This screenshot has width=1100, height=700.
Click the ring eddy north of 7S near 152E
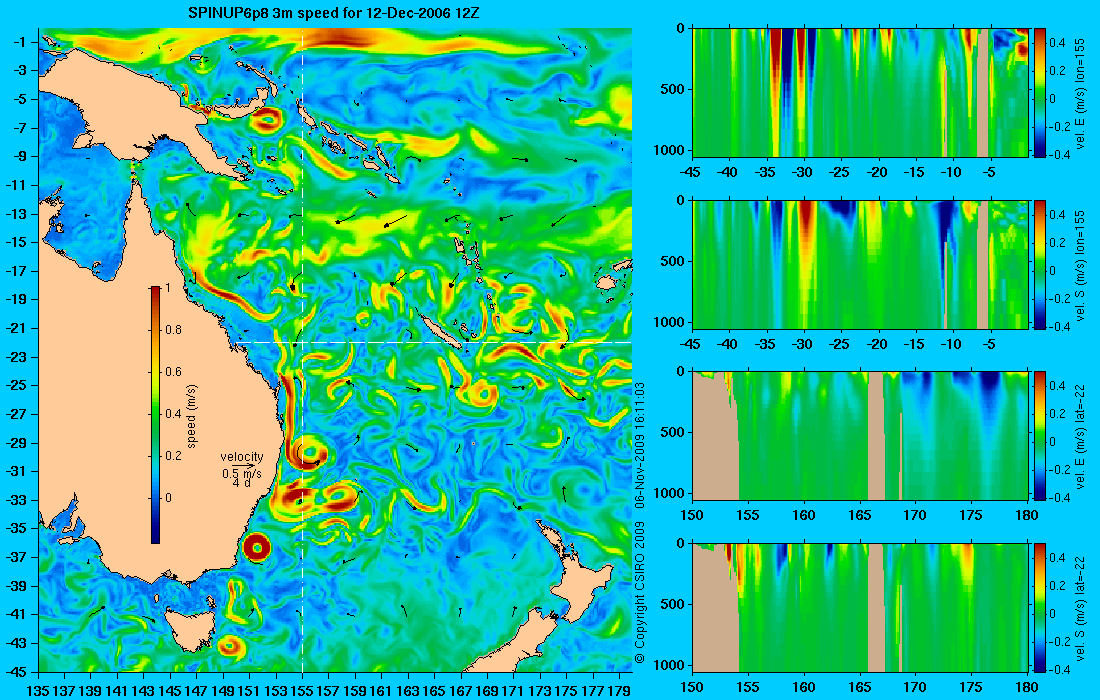267,121
